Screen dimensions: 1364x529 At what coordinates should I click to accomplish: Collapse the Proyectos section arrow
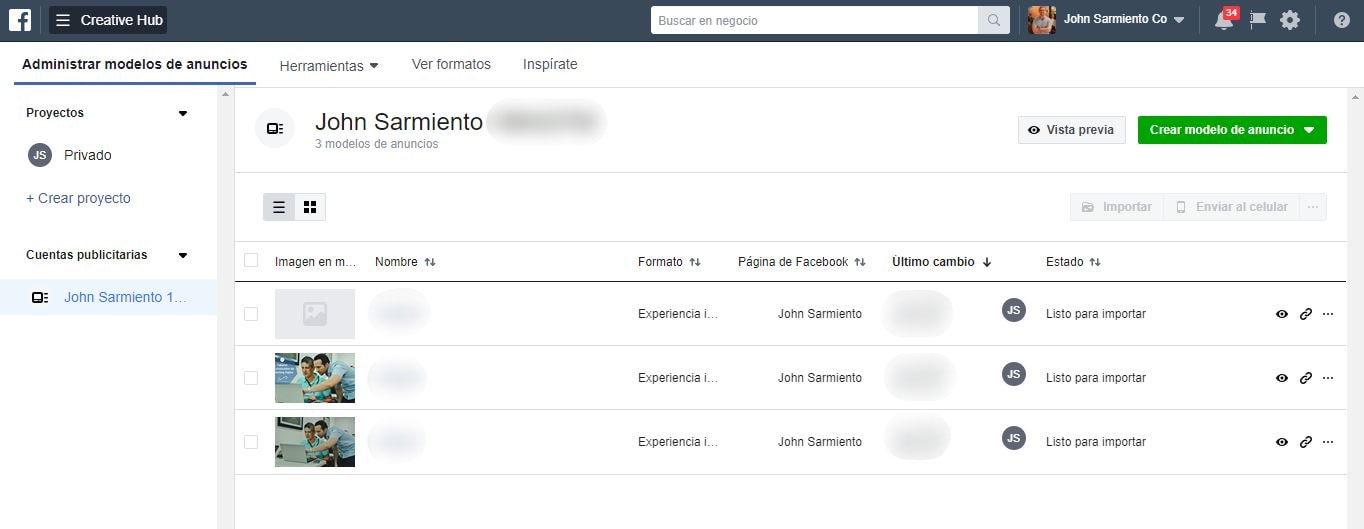click(x=183, y=114)
